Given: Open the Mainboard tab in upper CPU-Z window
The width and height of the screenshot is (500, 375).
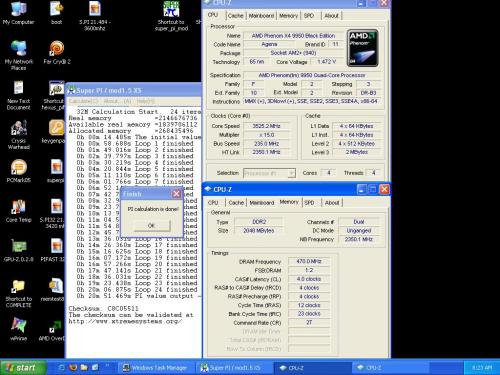Looking at the screenshot, I should point(261,15).
